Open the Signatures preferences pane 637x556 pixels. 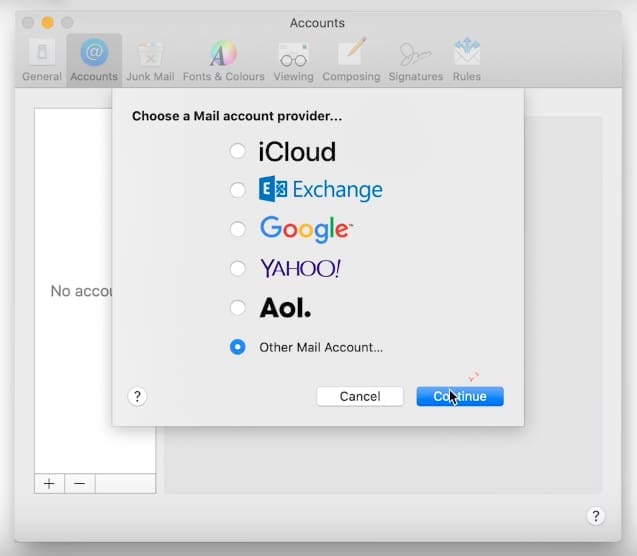click(415, 60)
